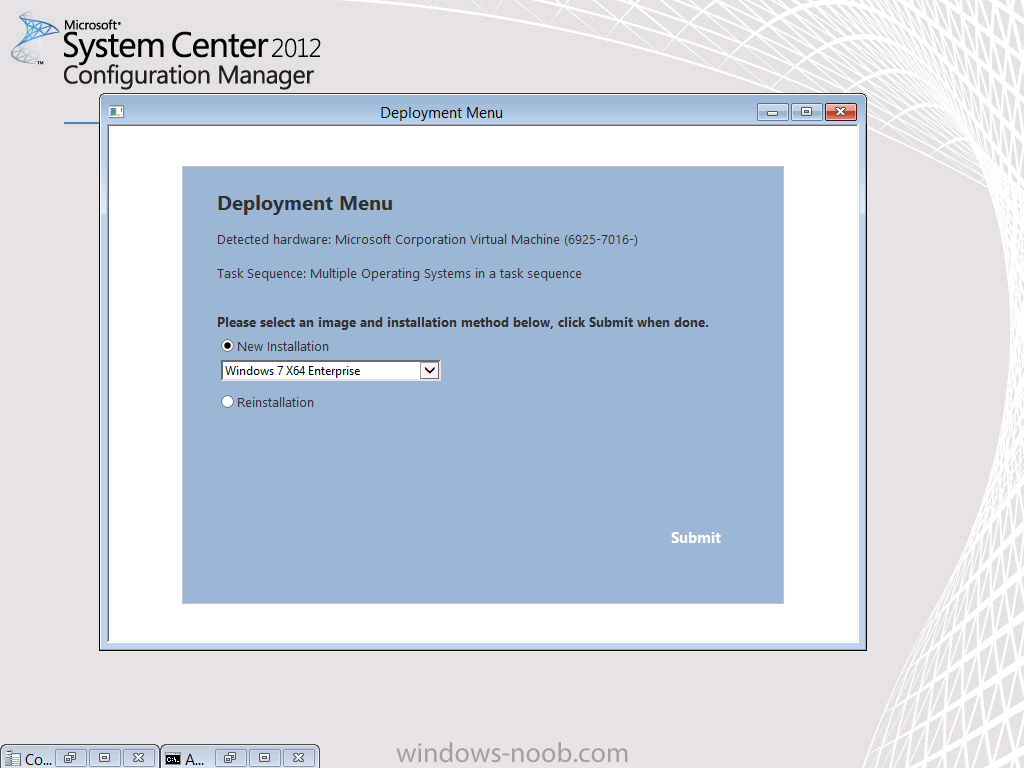Close the minimized 'Co...' window
Screen dimensions: 1024x768
tap(138, 758)
